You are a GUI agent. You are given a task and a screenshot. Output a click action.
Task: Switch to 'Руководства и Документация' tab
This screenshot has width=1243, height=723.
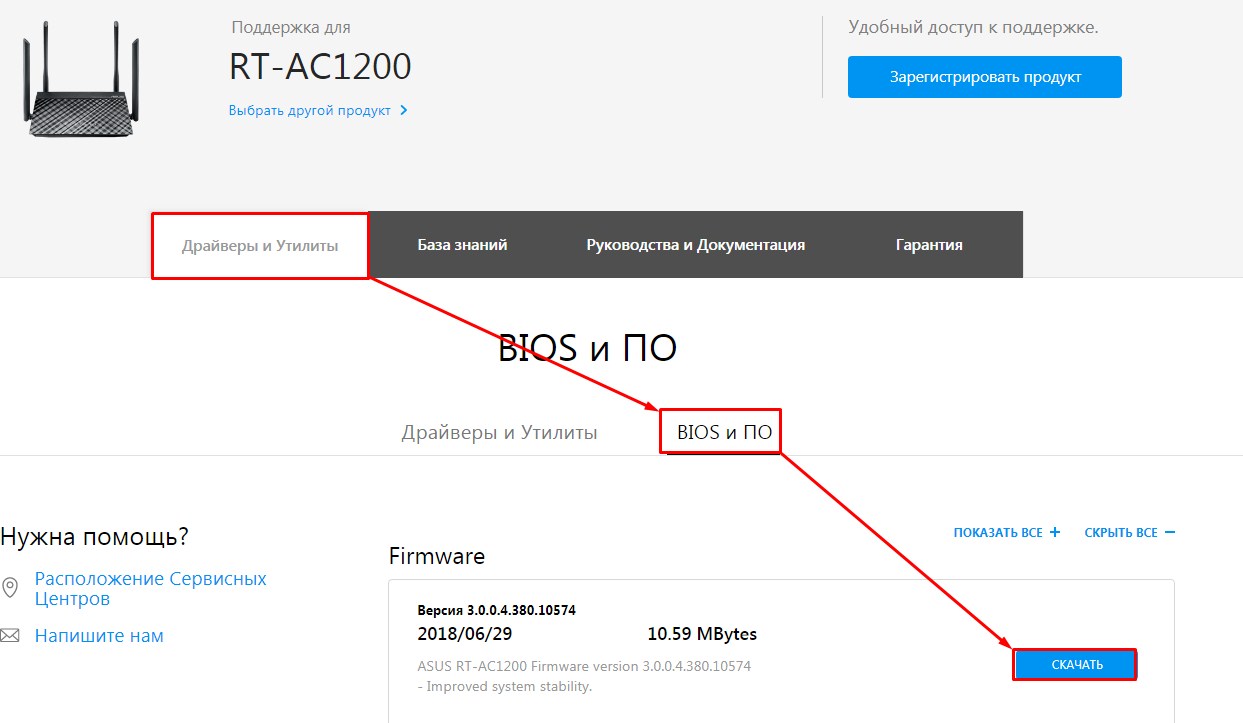[696, 244]
